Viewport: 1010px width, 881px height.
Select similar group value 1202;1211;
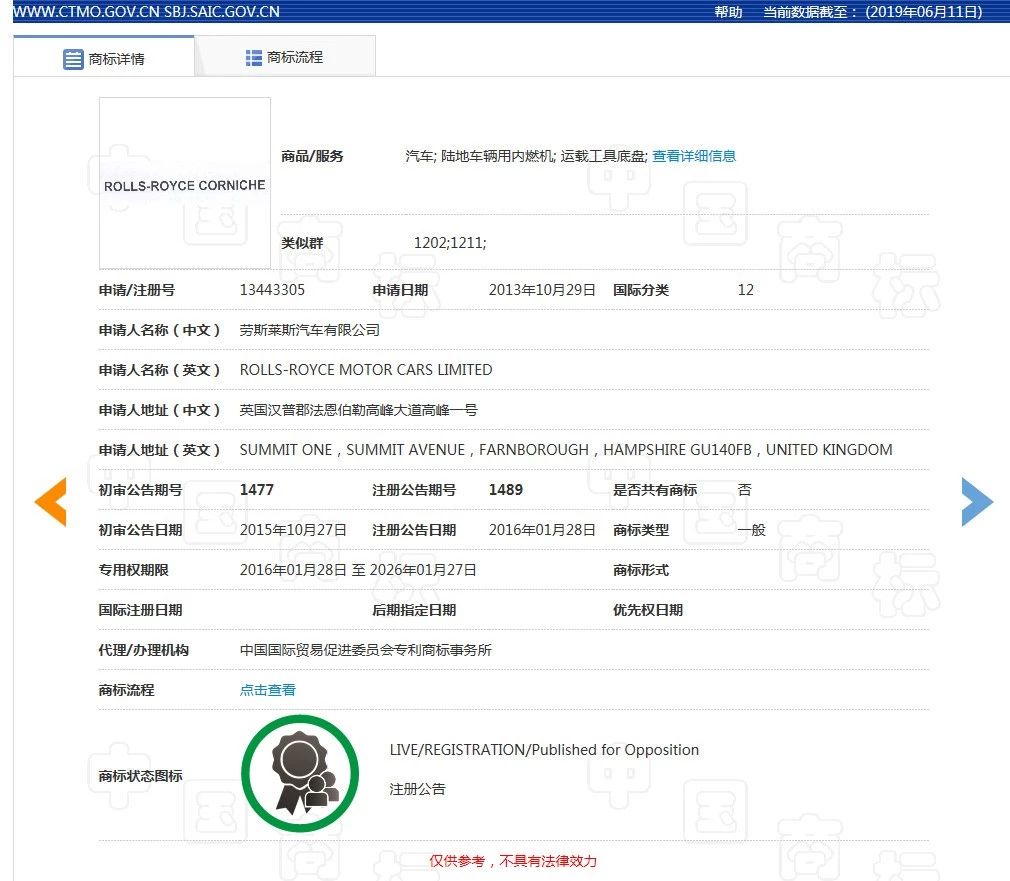coord(450,243)
